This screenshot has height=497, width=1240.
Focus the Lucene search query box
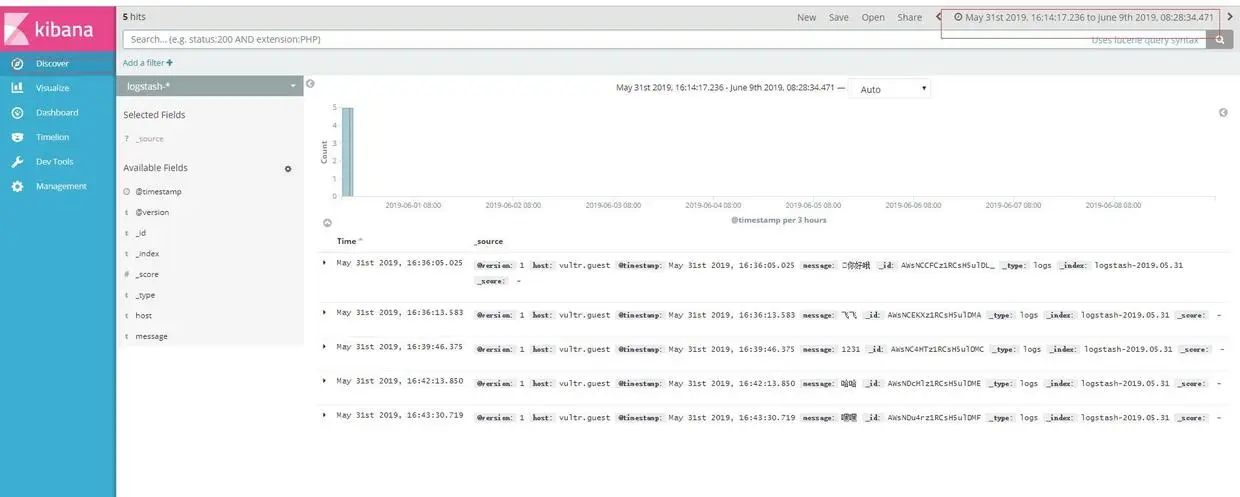pyautogui.click(x=664, y=39)
